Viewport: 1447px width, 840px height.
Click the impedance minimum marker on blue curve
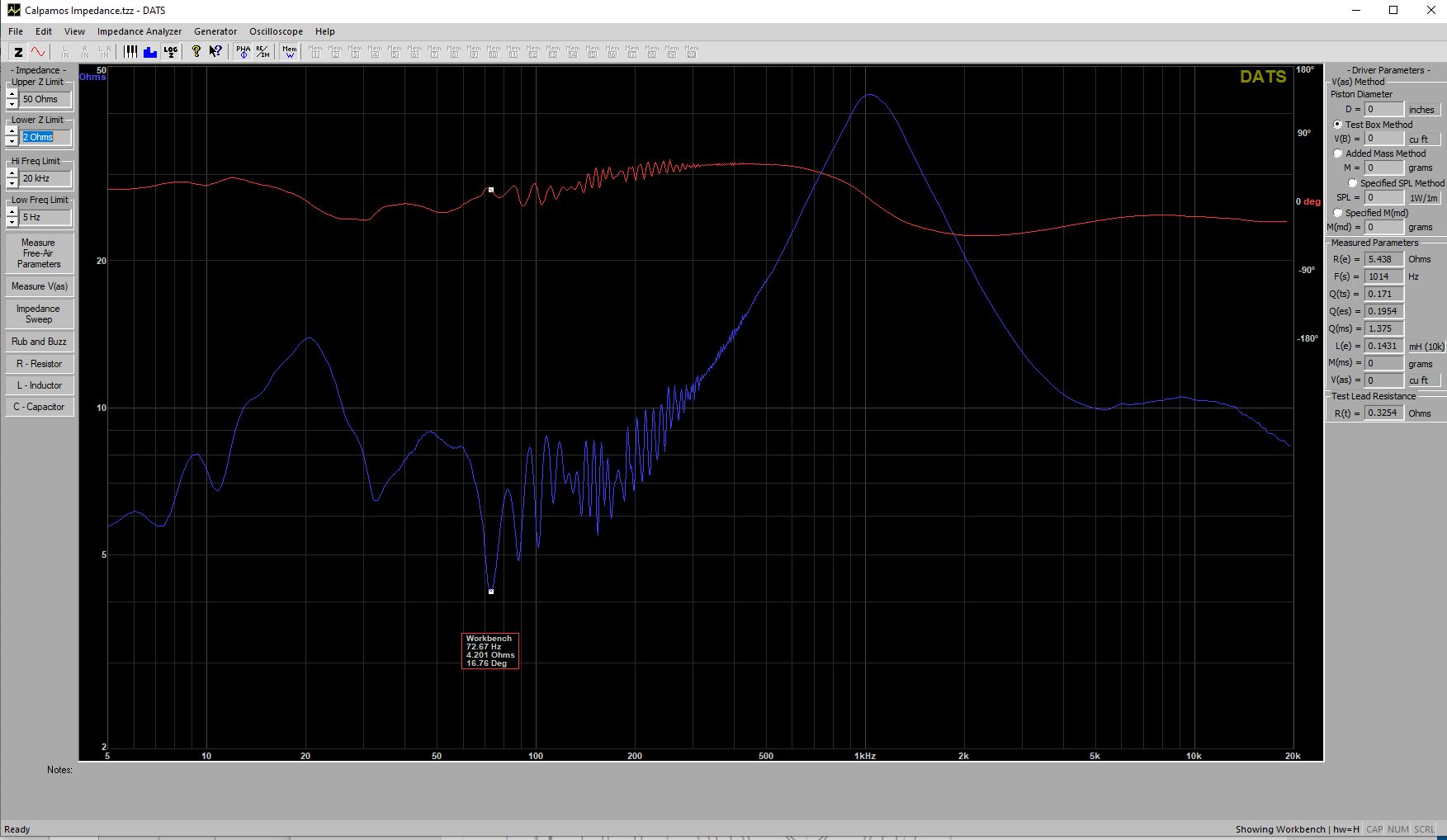491,592
